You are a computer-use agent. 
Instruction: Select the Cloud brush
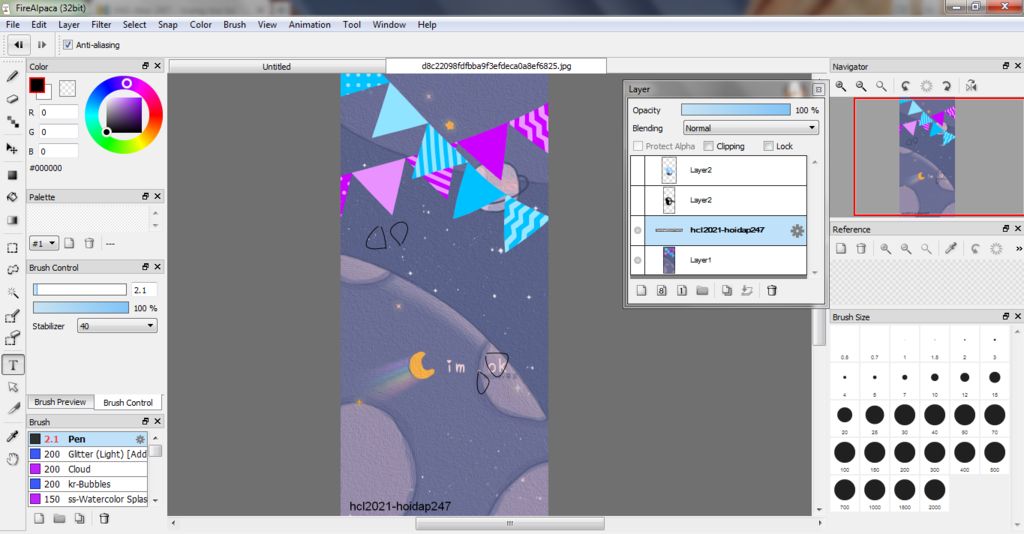(x=88, y=469)
